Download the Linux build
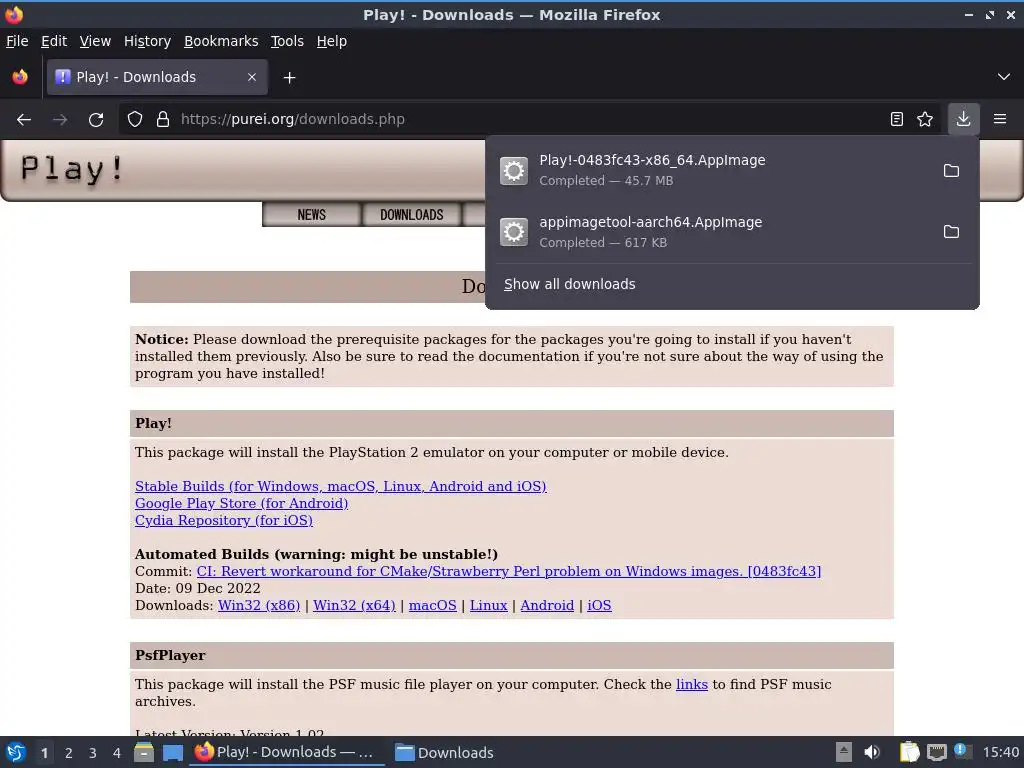The height and width of the screenshot is (768, 1024). (x=488, y=605)
